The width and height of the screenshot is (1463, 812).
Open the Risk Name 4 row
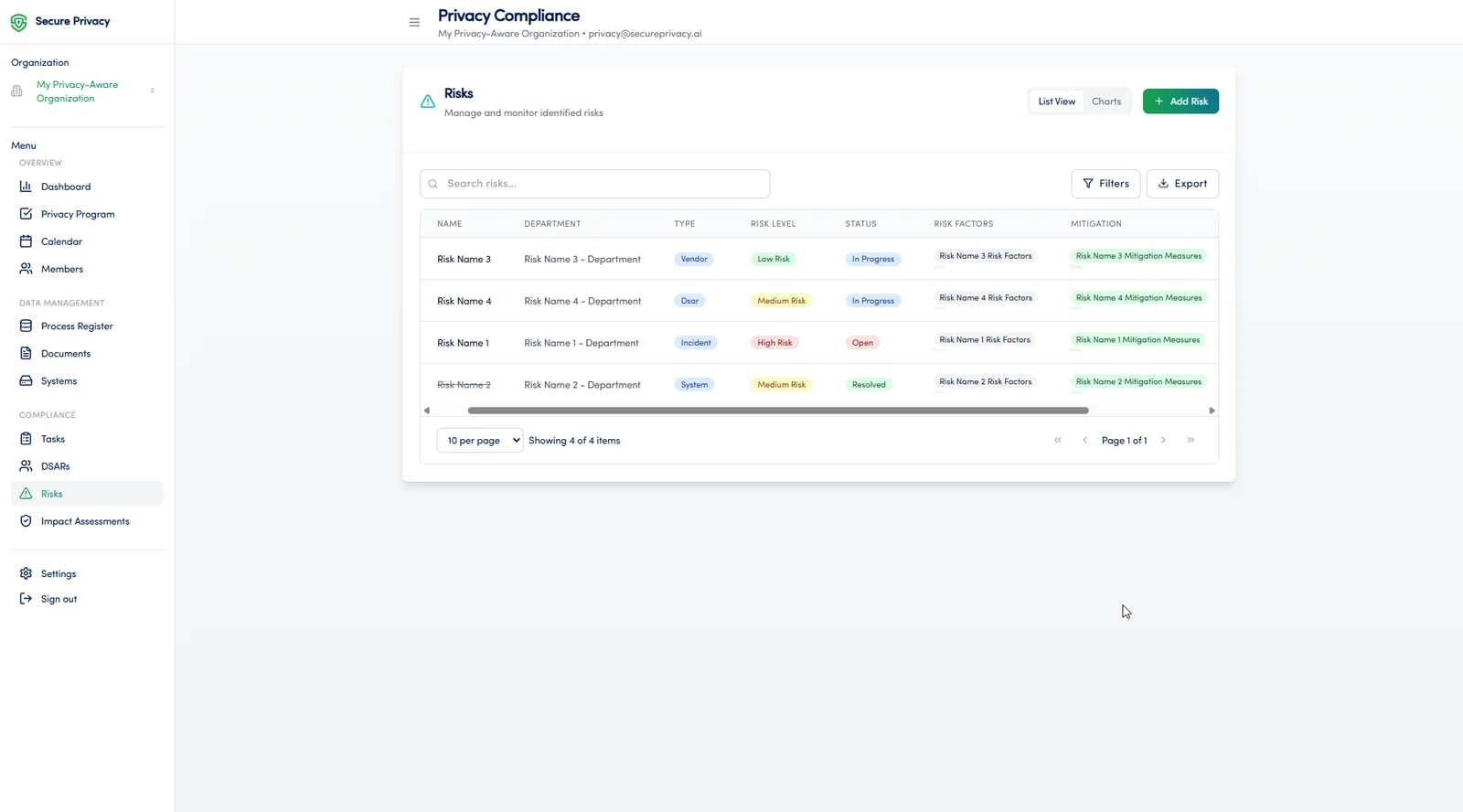818,301
